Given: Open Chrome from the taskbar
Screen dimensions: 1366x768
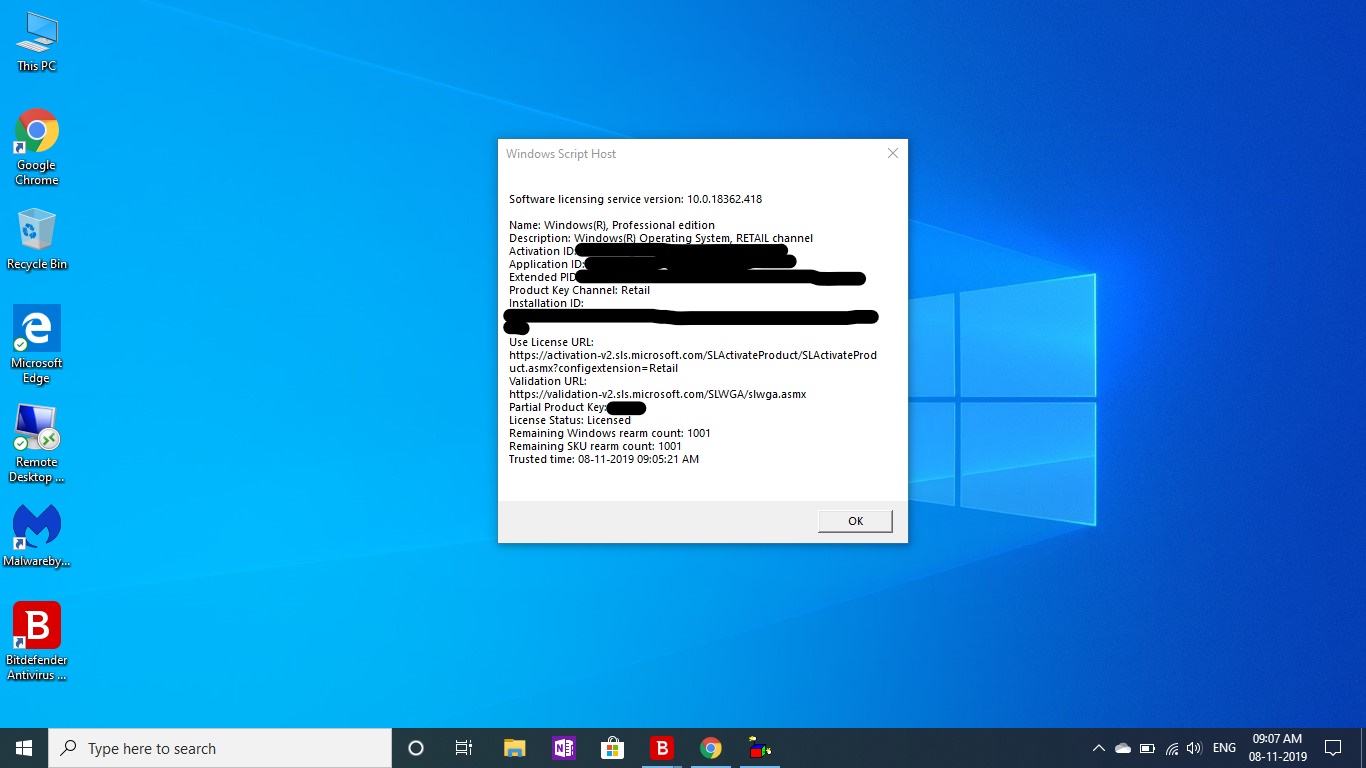Looking at the screenshot, I should [710, 748].
